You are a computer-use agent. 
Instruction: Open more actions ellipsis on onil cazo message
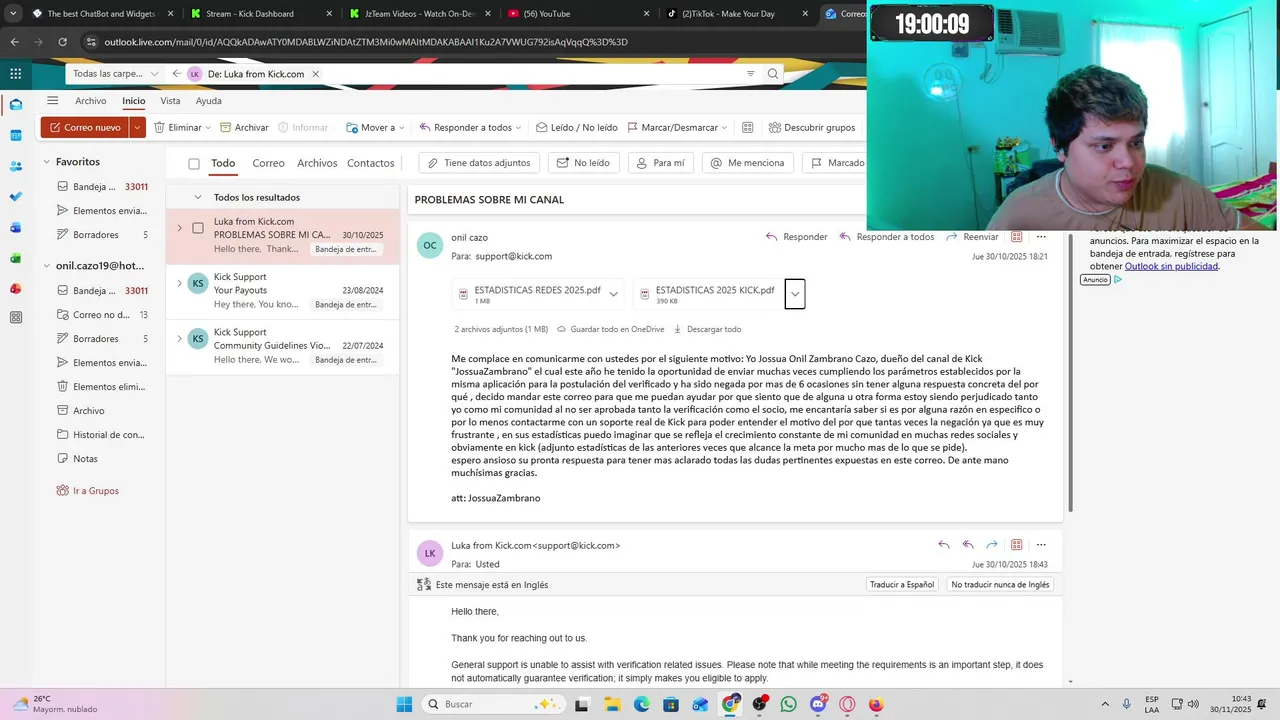point(1041,237)
